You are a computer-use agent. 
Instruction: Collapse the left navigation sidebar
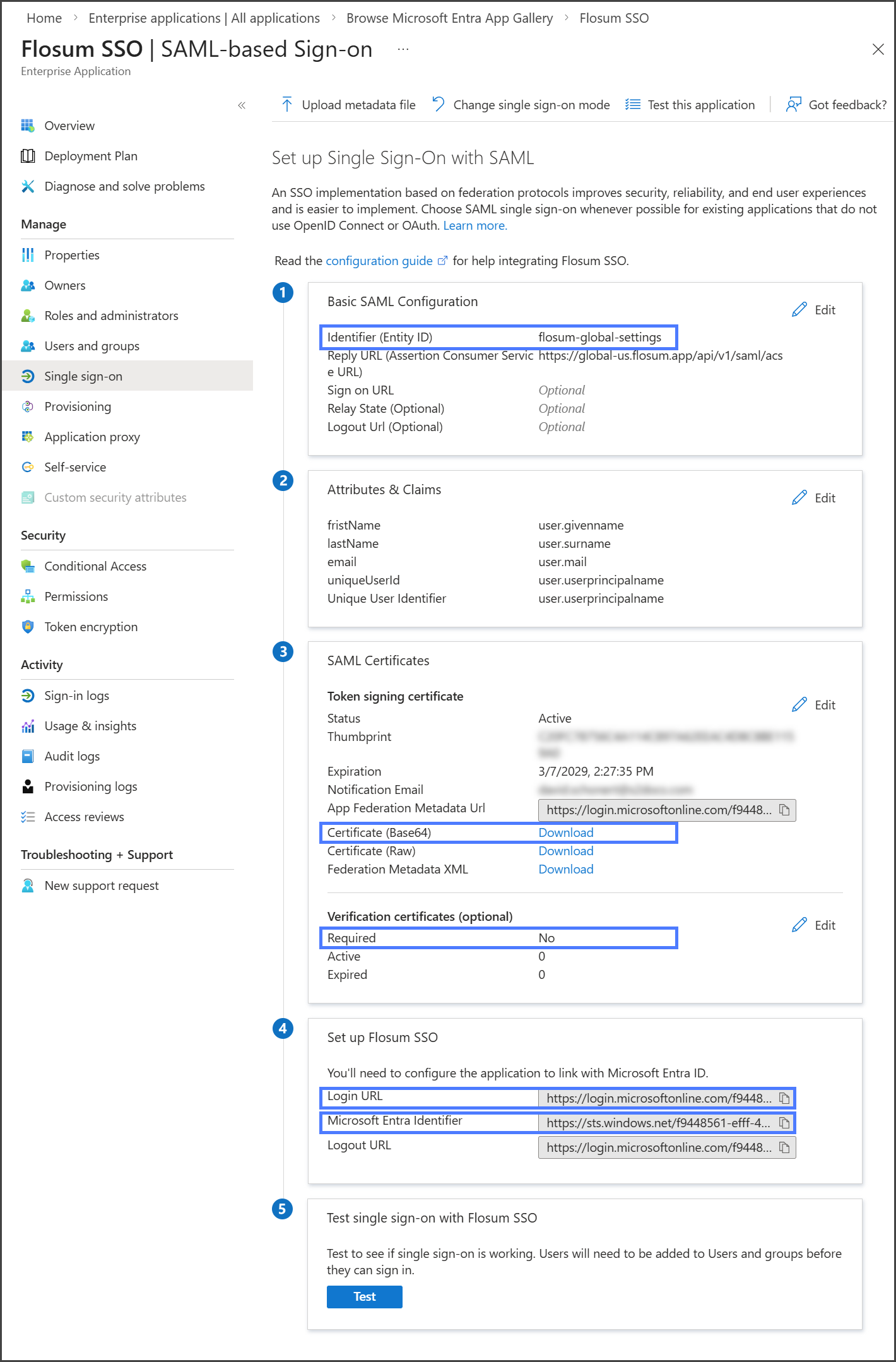[x=242, y=105]
